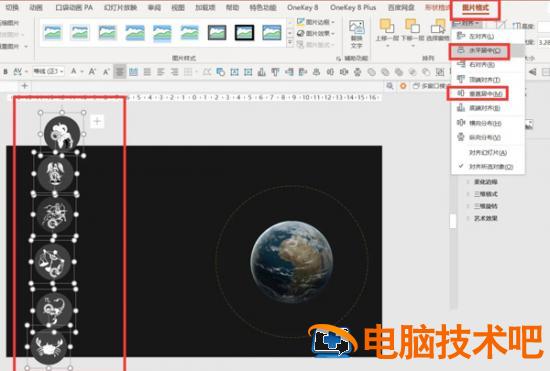This screenshot has width=550, height=371.
Task: Click the larger A increase font size icon
Action: [x=92, y=72]
